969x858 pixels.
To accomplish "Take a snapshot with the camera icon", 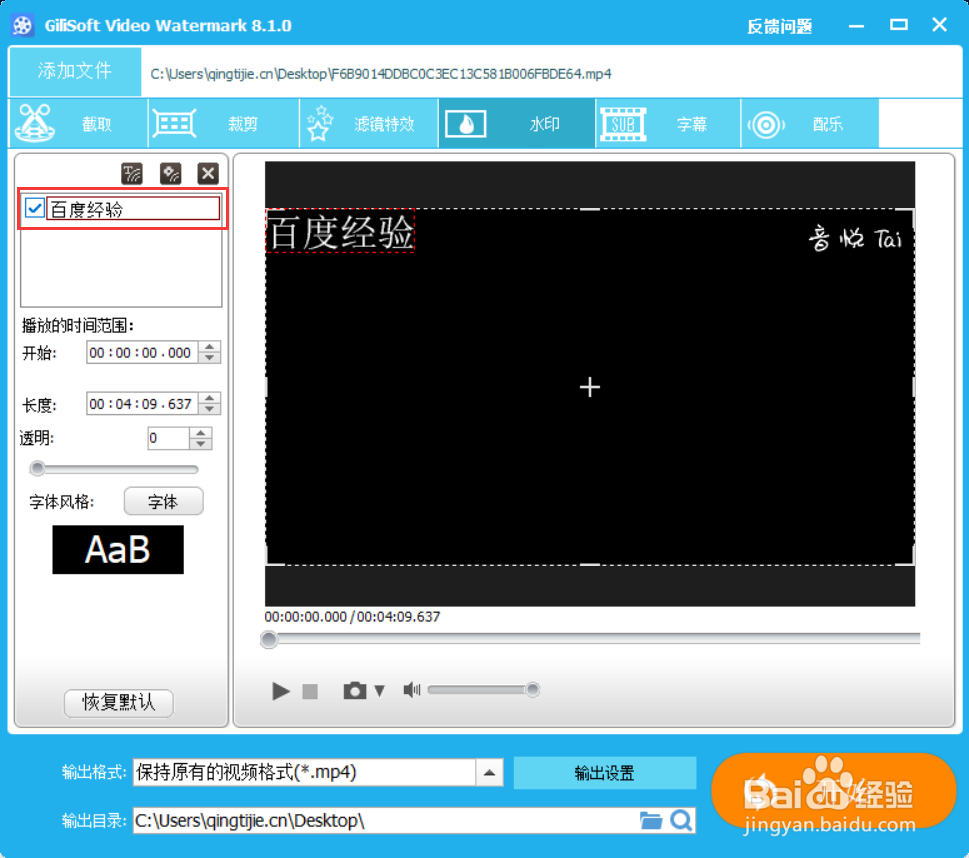I will [355, 690].
